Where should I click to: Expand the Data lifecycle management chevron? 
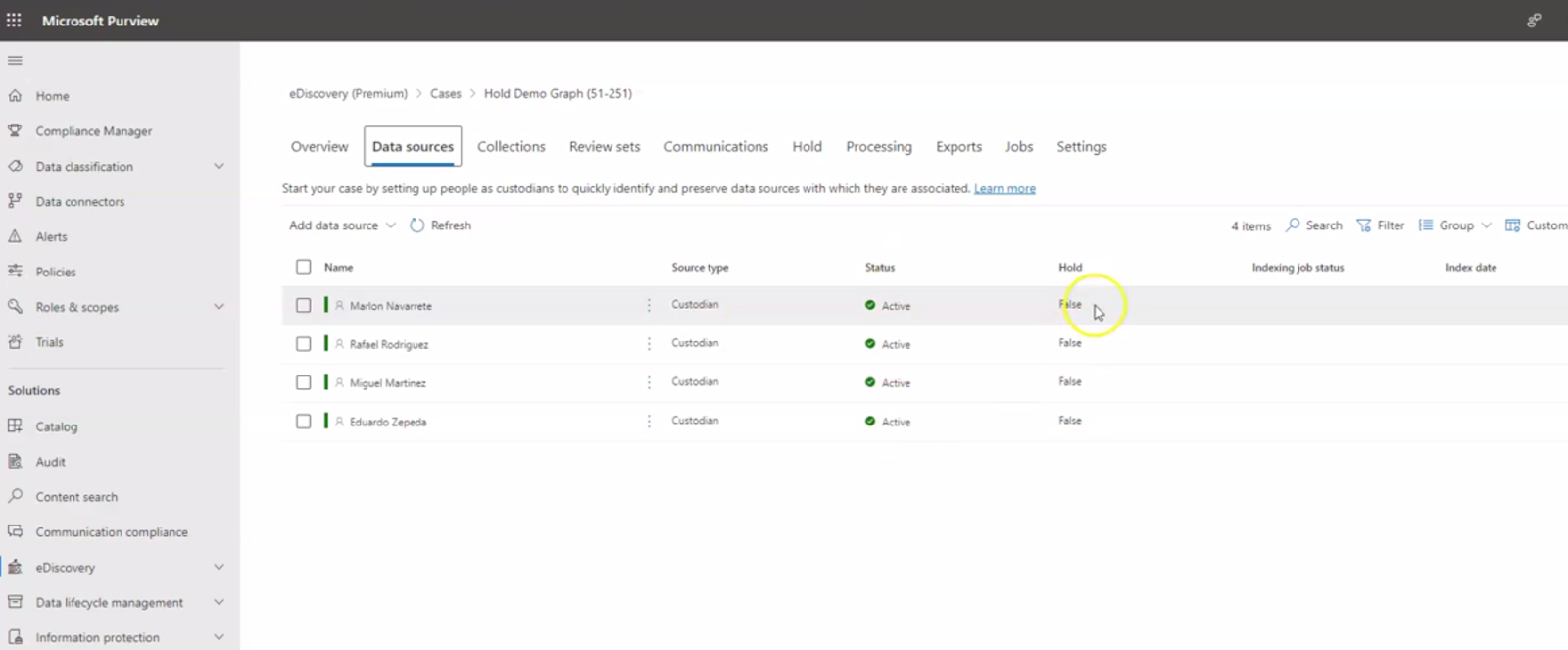click(x=220, y=602)
